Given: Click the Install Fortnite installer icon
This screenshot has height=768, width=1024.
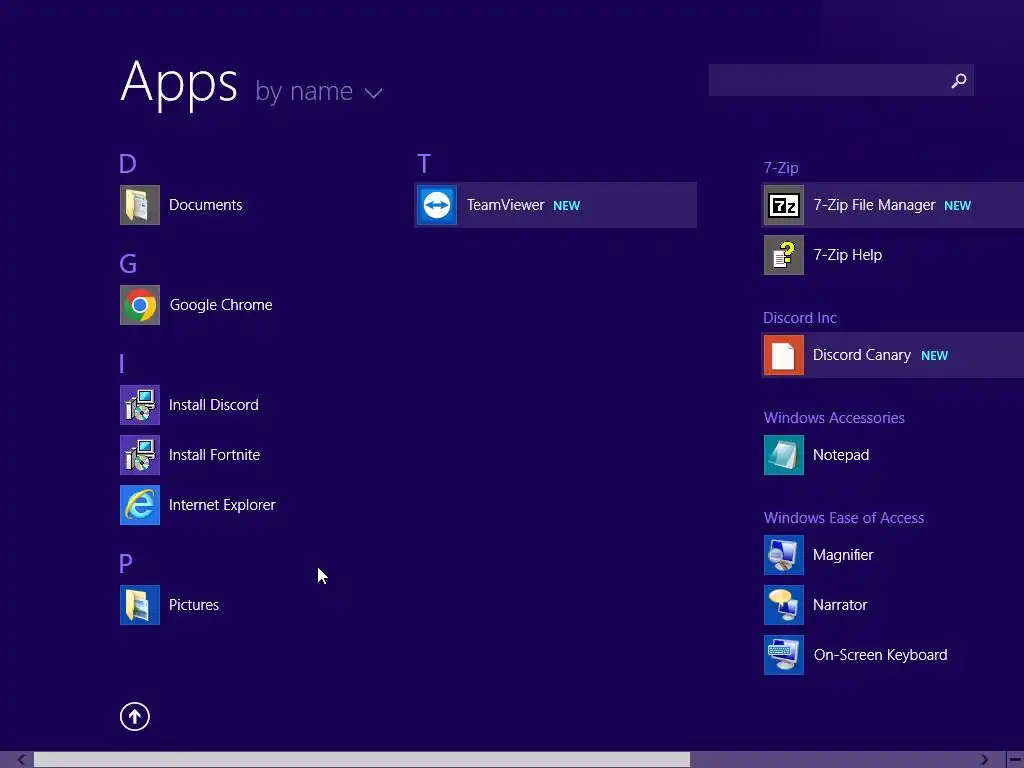Looking at the screenshot, I should 140,455.
